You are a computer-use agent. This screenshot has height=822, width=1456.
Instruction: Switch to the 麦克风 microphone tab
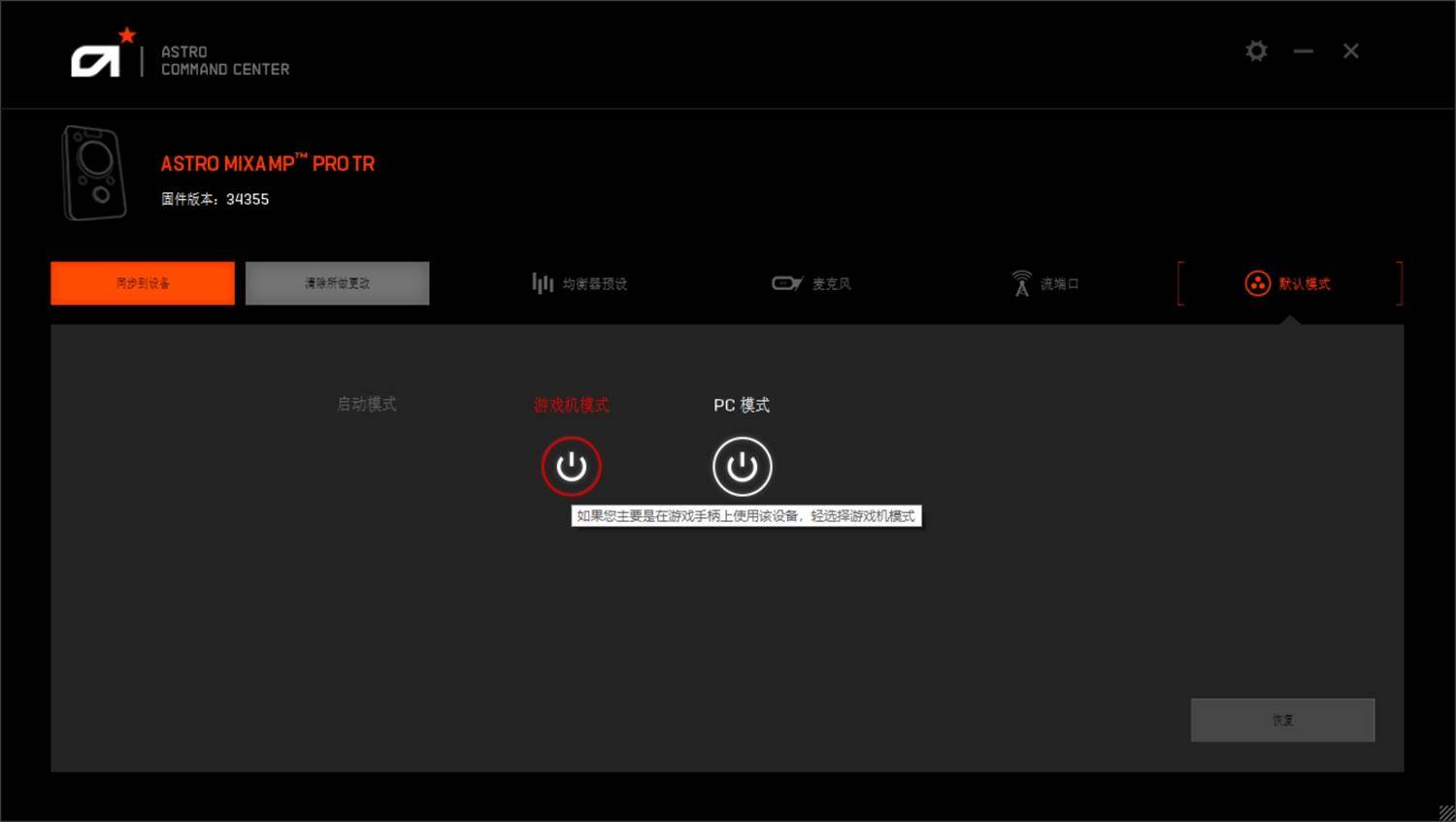tap(811, 283)
